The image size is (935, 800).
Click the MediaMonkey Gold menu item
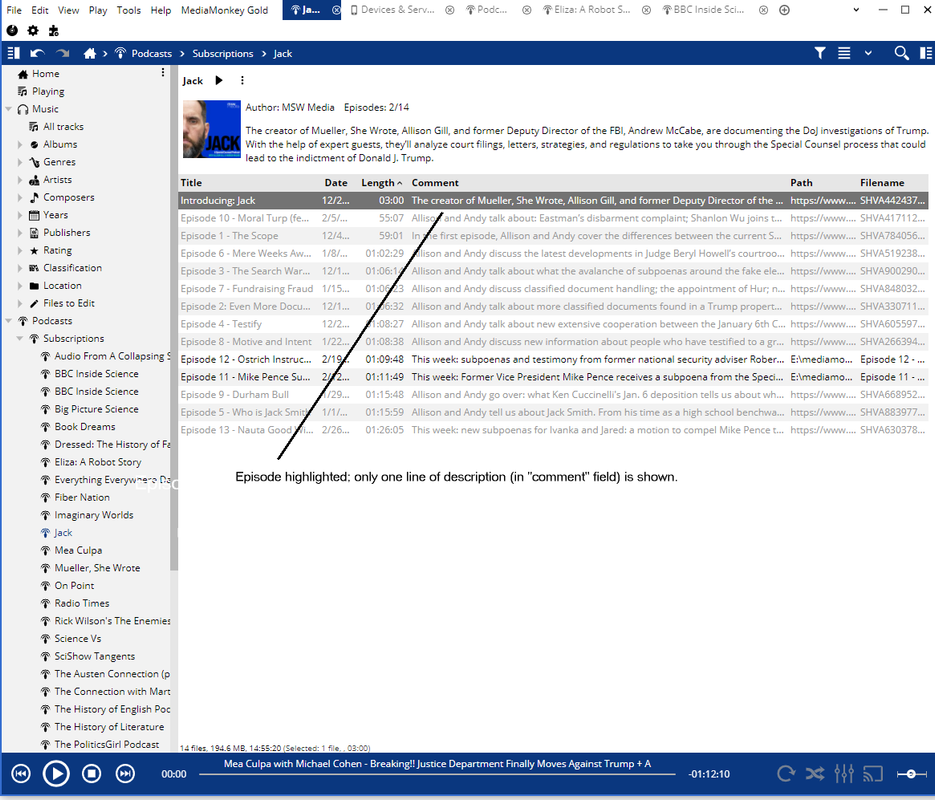pos(224,10)
